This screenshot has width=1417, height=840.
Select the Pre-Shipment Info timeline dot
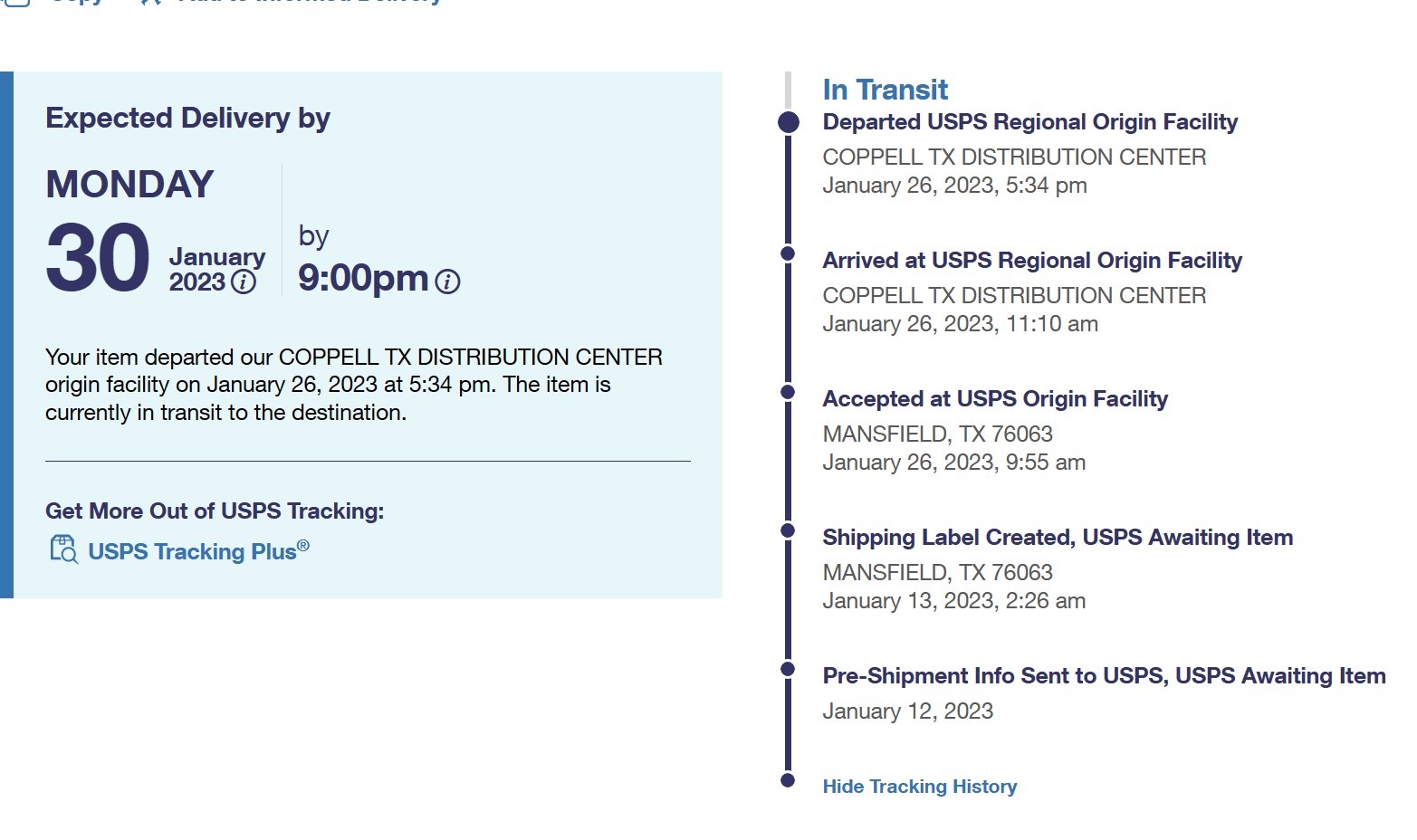tap(788, 669)
